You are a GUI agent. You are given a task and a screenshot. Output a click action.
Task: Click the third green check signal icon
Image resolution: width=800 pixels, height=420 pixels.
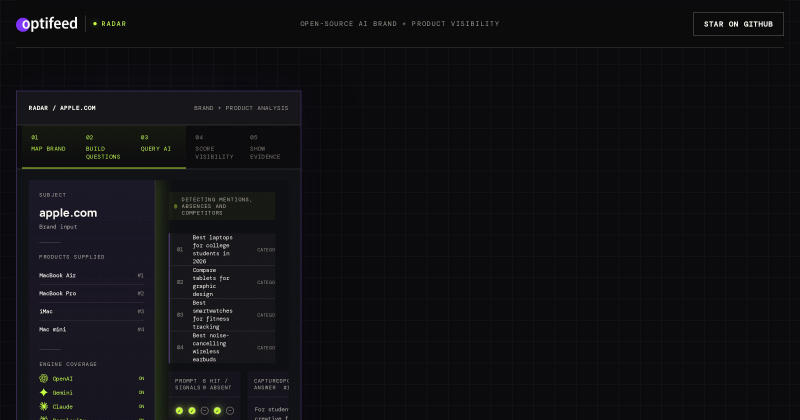click(217, 410)
